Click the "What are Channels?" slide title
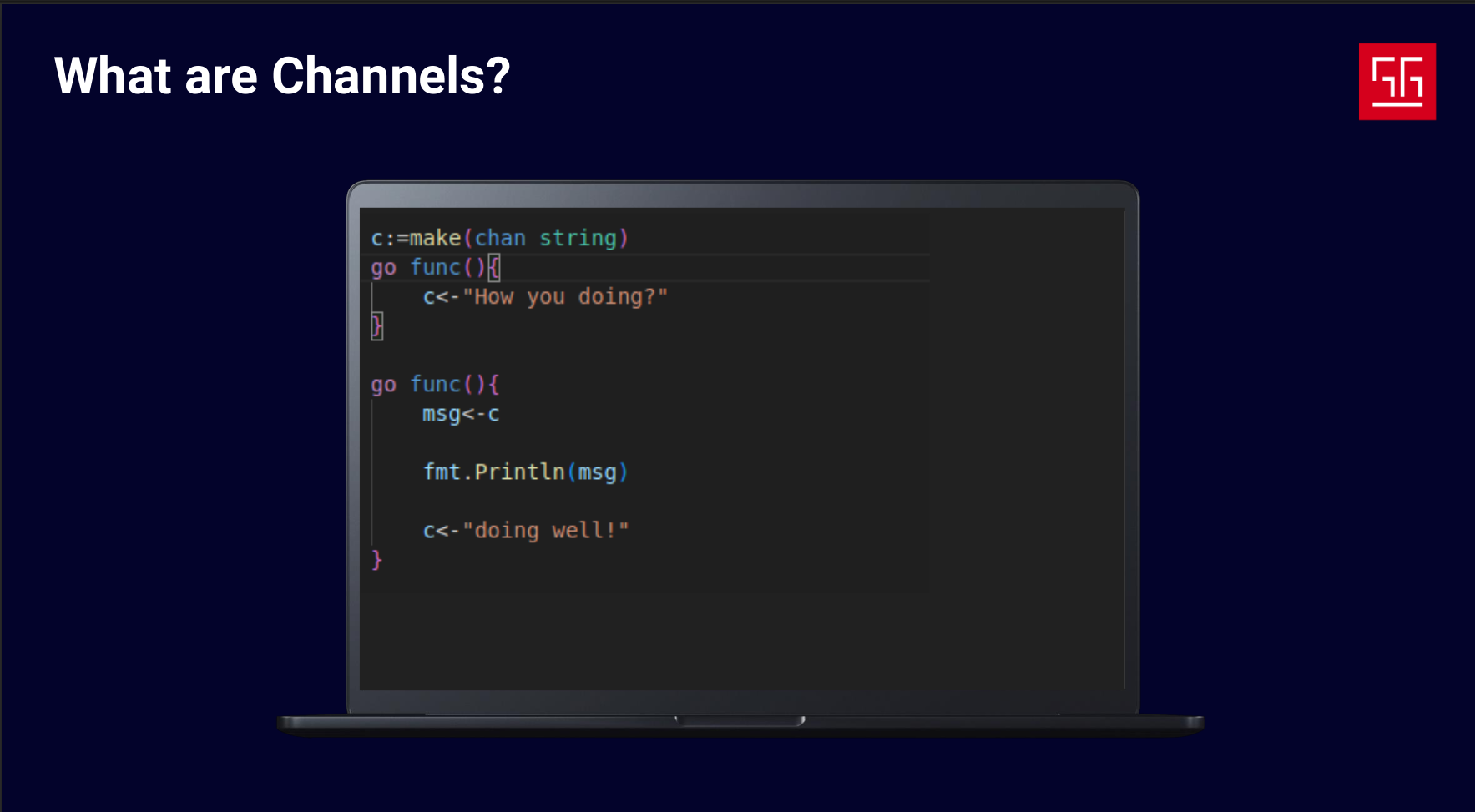Viewport: 1475px width, 812px height. point(281,76)
